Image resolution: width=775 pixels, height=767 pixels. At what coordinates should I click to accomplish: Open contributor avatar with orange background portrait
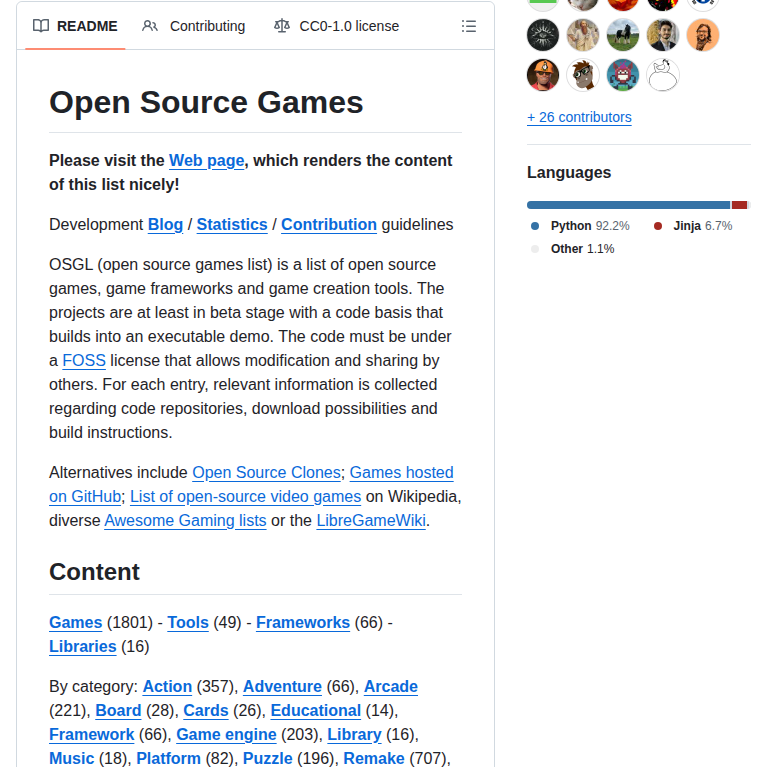click(703, 35)
